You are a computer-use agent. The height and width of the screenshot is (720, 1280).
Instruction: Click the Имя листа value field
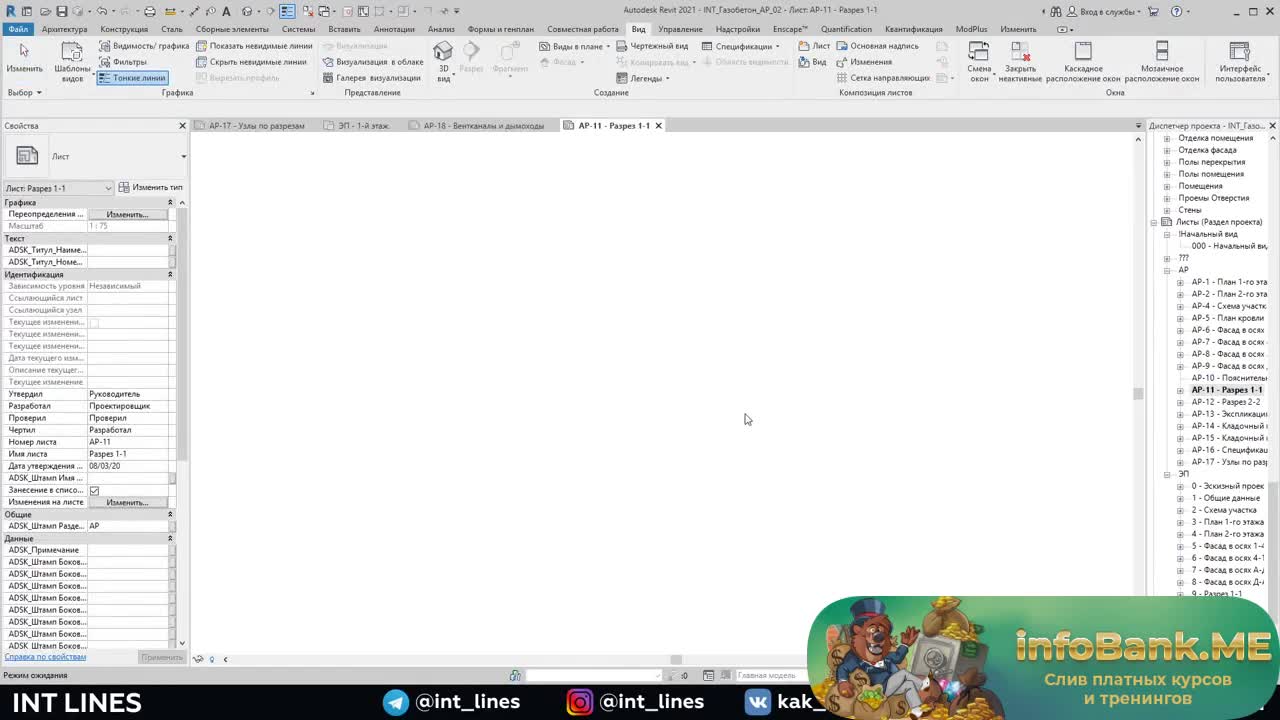130,454
